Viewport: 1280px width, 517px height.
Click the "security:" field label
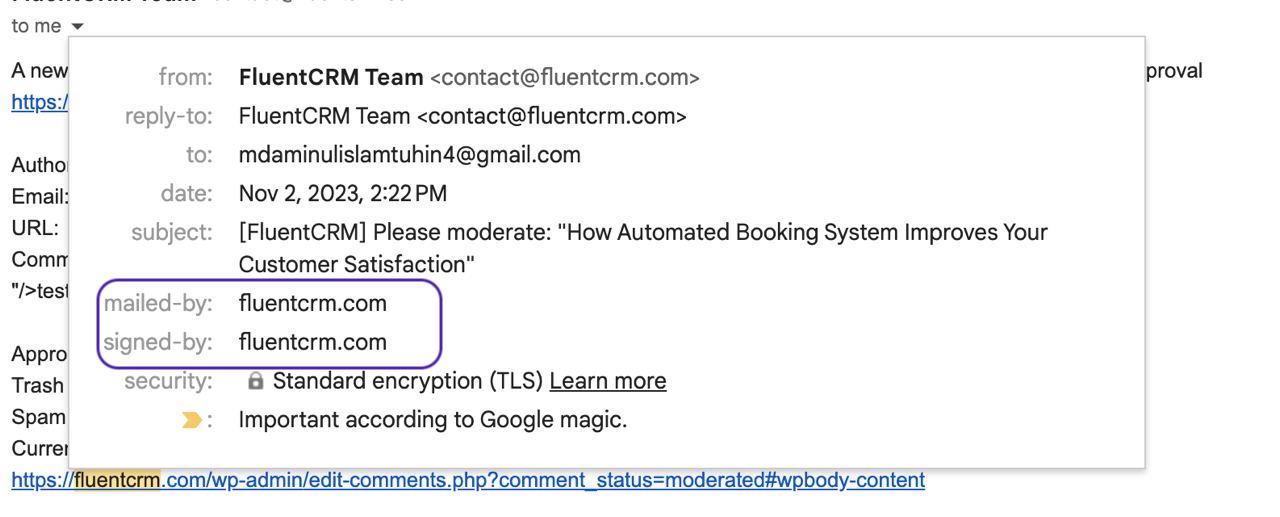click(x=168, y=381)
